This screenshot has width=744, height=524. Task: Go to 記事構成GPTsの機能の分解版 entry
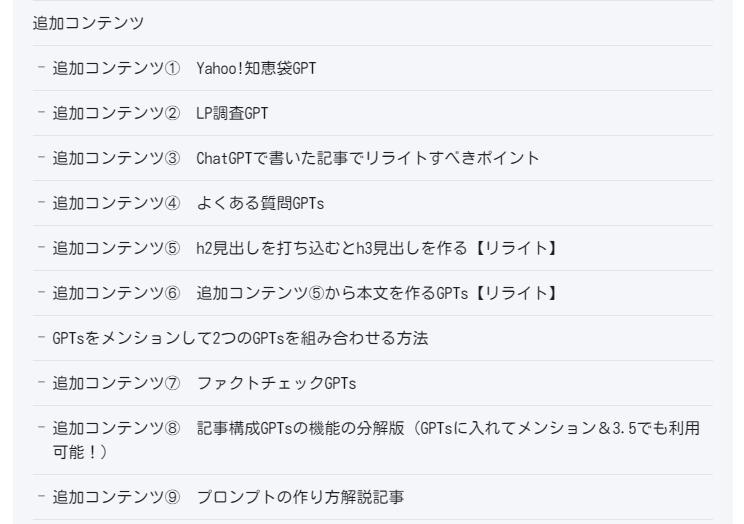point(300,429)
